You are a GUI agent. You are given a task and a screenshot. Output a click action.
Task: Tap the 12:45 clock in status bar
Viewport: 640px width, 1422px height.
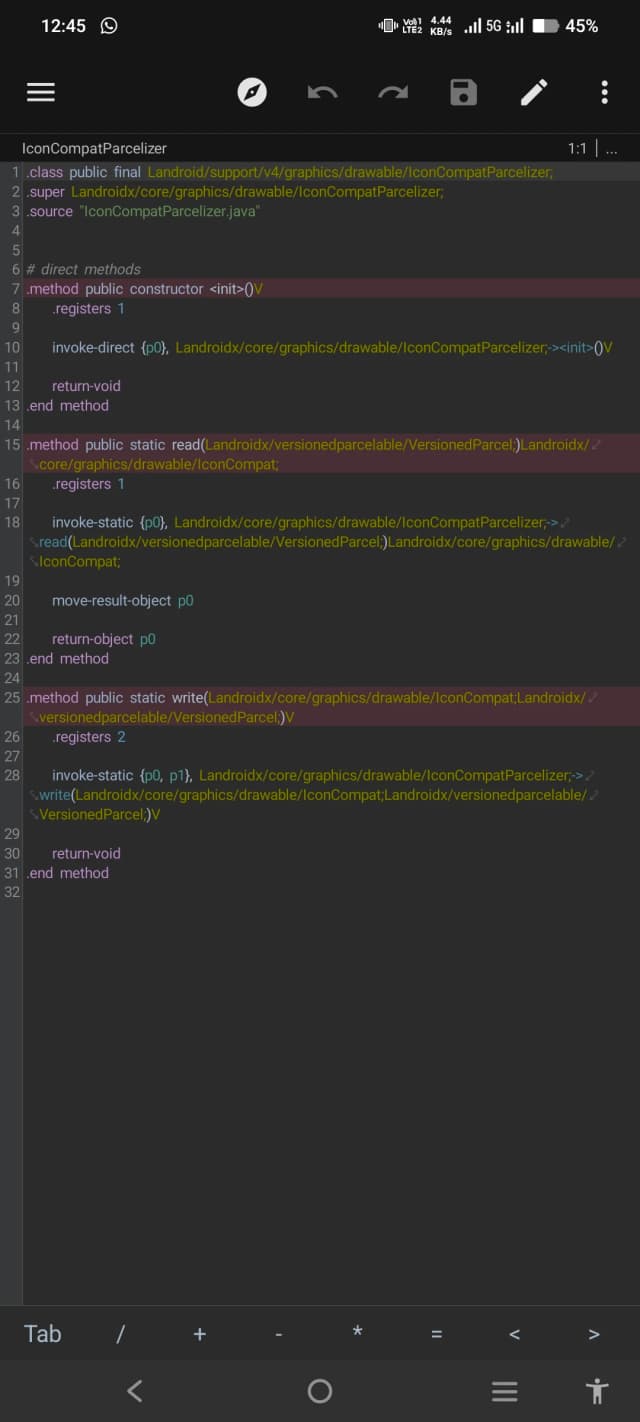pos(63,26)
